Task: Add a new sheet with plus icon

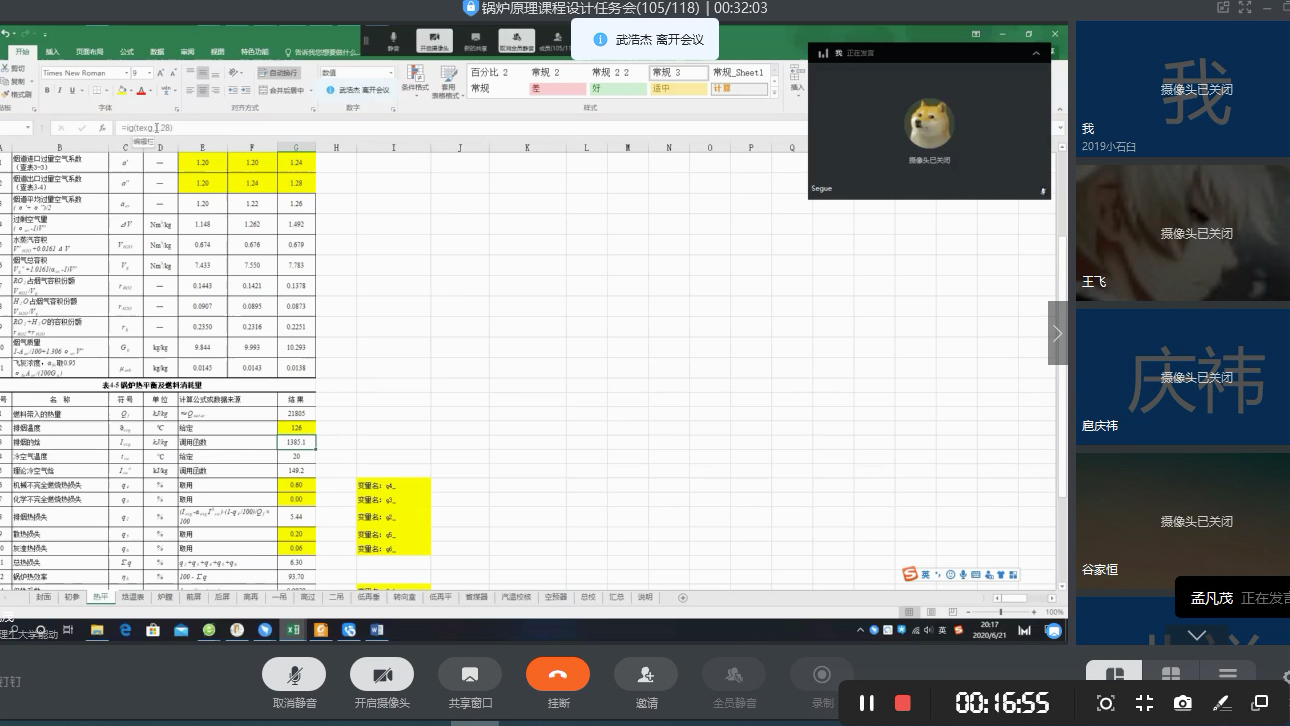Action: [683, 597]
